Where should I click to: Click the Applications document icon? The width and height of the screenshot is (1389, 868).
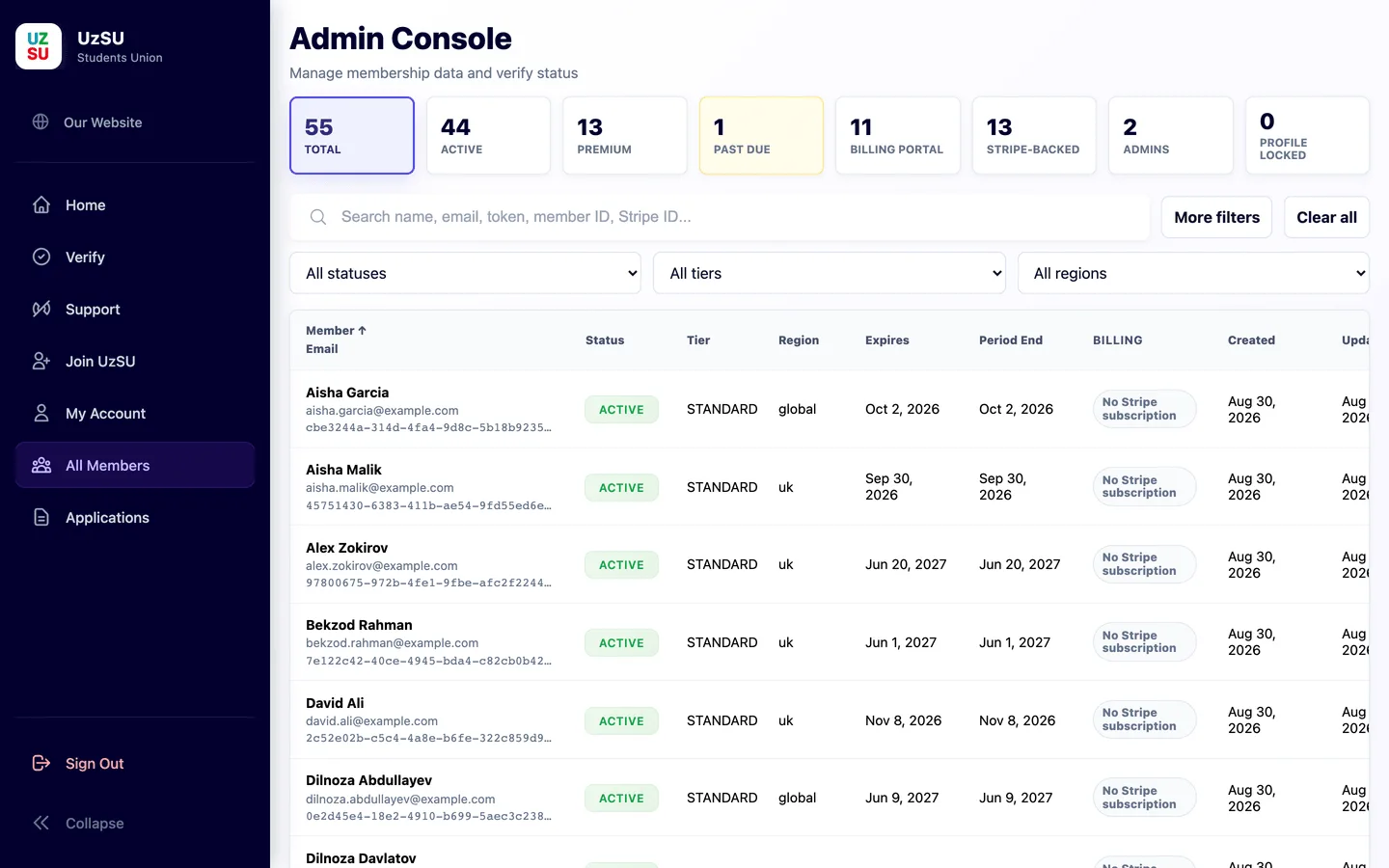pos(41,517)
